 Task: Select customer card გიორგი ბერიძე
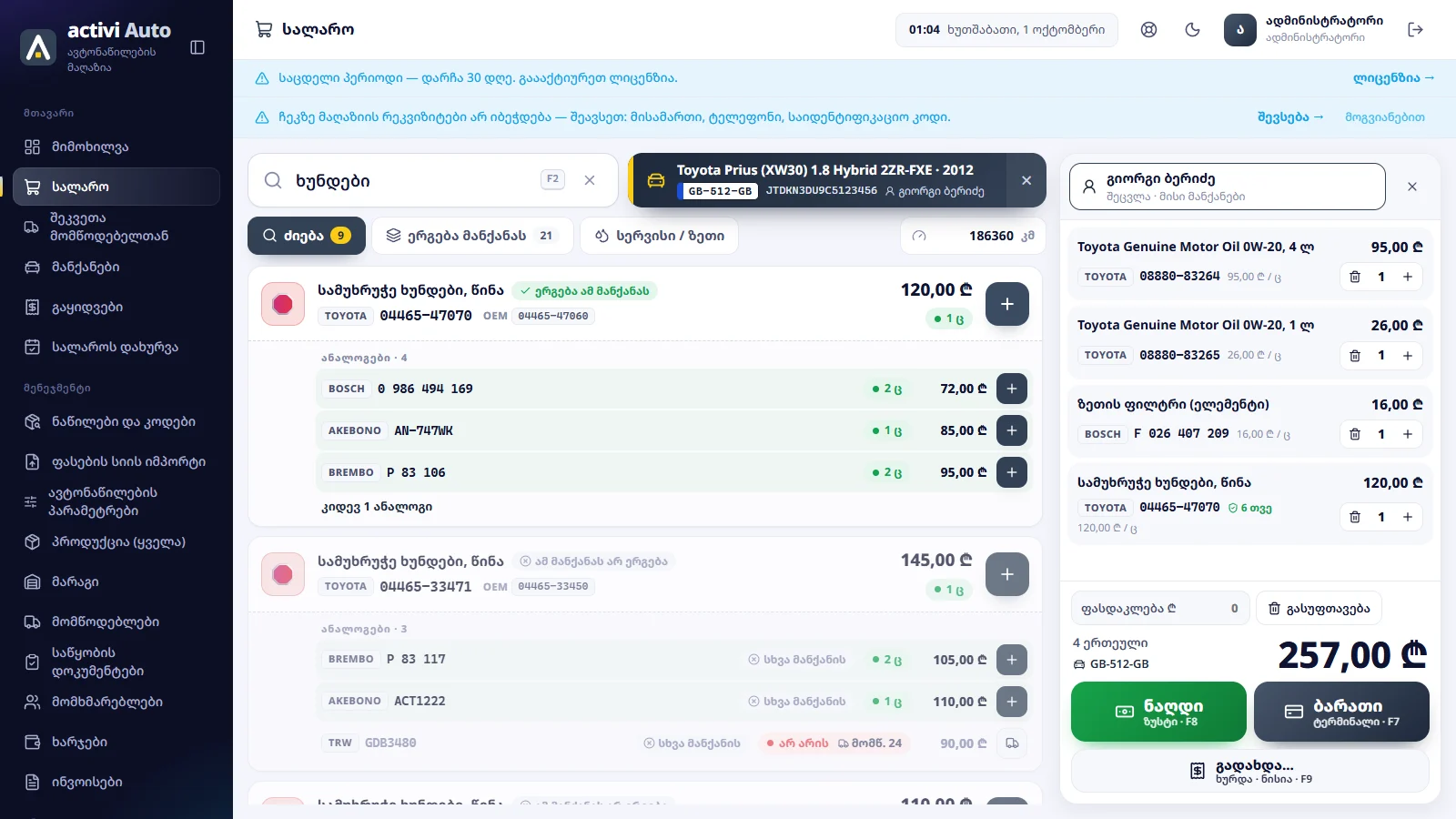(x=1227, y=187)
